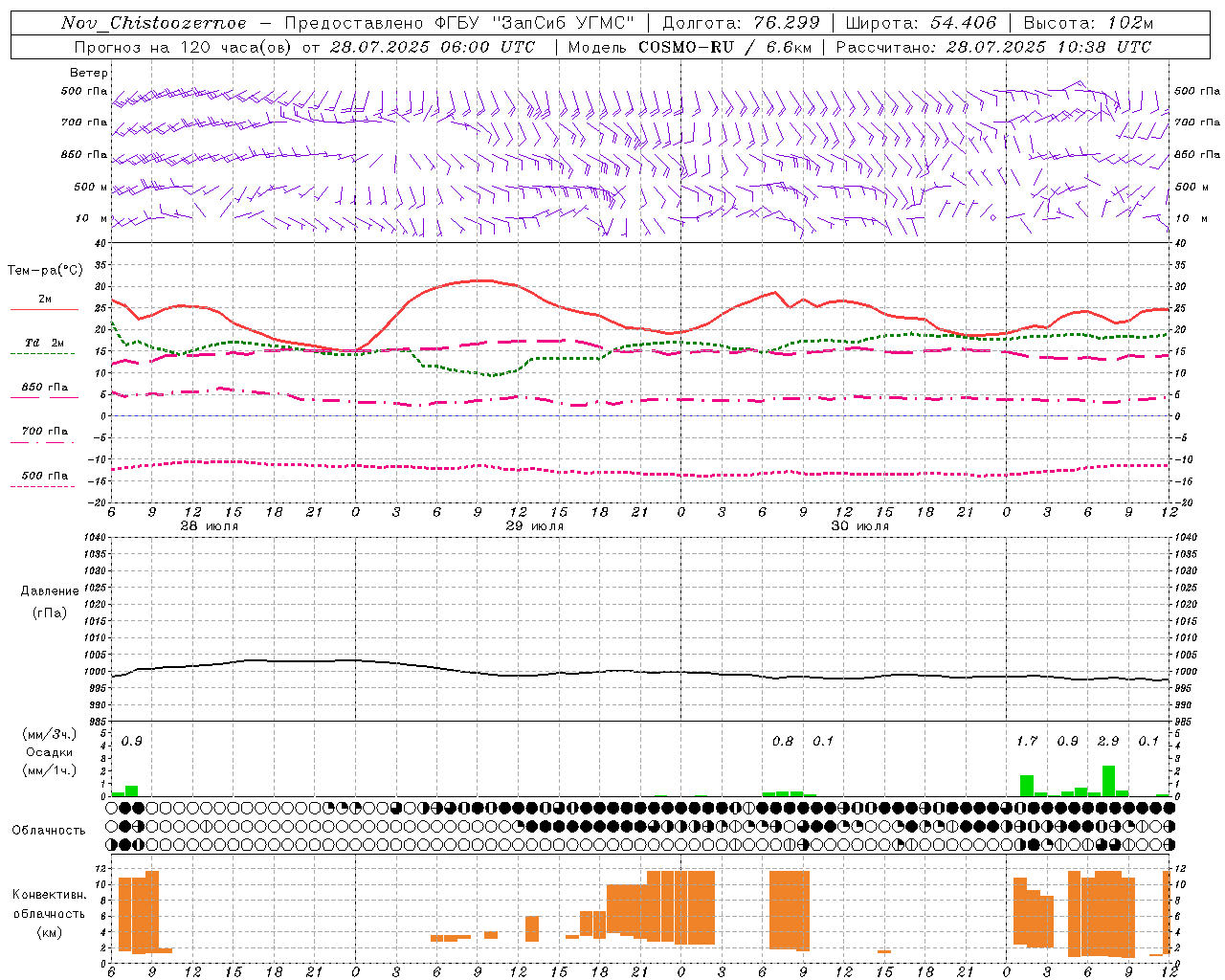Click the 1.7 precipitation total value

click(1027, 742)
